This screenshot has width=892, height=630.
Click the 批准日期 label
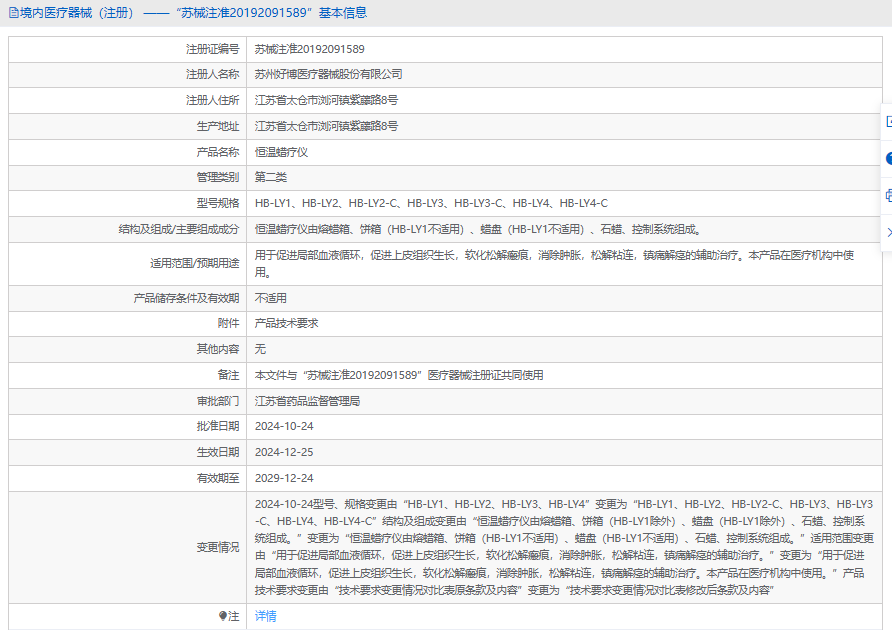pyautogui.click(x=218, y=426)
